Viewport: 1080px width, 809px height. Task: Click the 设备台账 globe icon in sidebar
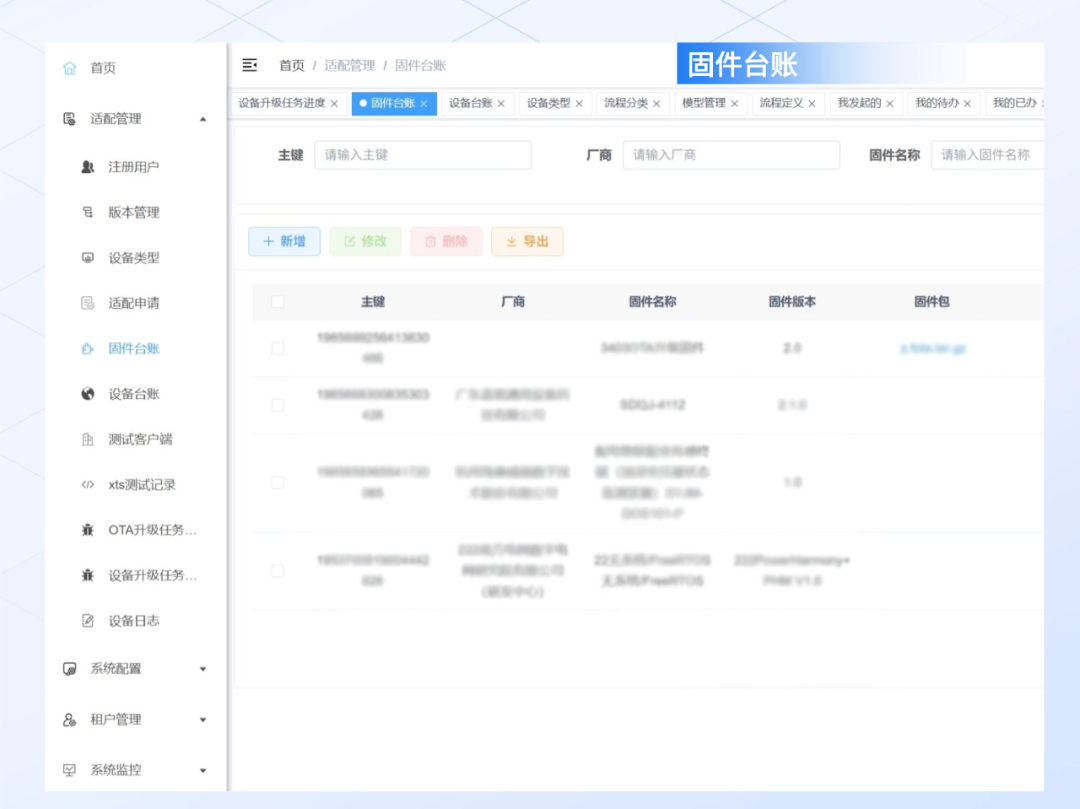tap(88, 394)
